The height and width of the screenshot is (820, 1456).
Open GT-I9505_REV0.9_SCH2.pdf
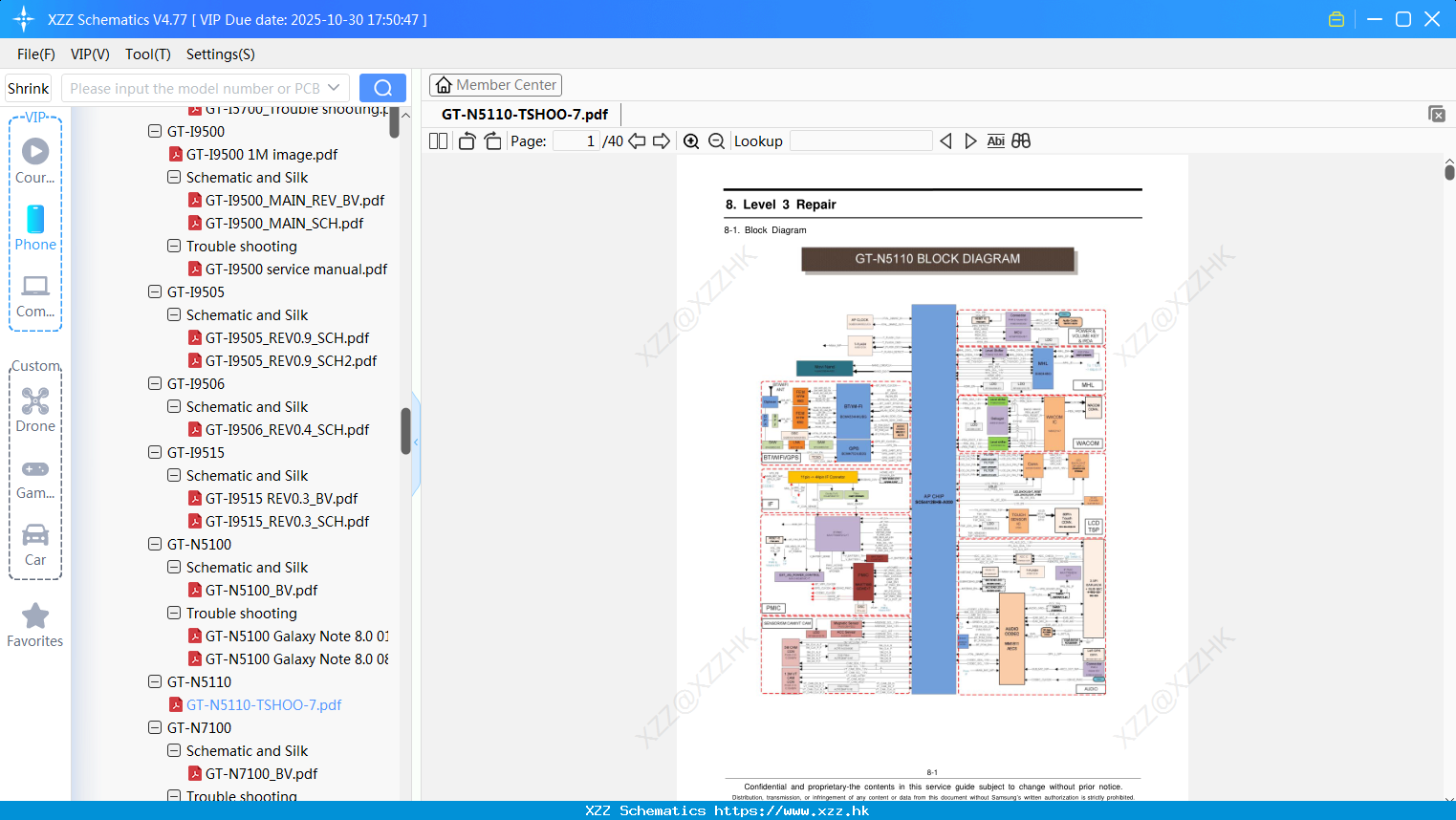click(291, 360)
